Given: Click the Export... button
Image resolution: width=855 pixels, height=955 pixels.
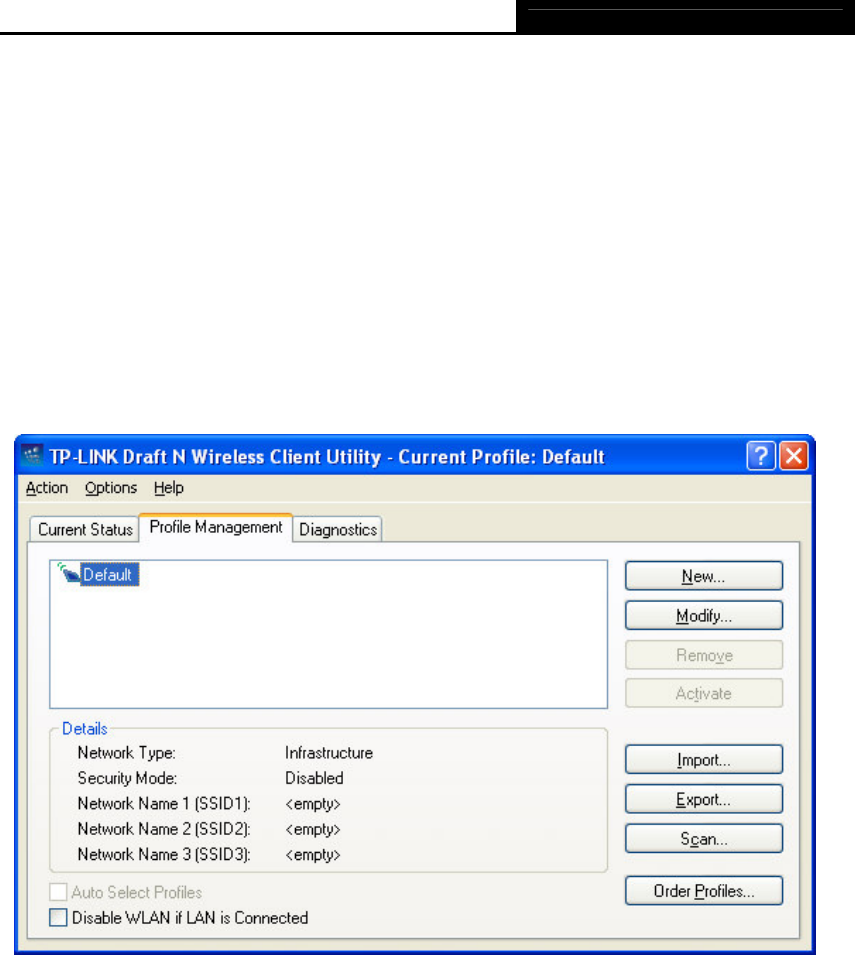Looking at the screenshot, I should pos(703,799).
